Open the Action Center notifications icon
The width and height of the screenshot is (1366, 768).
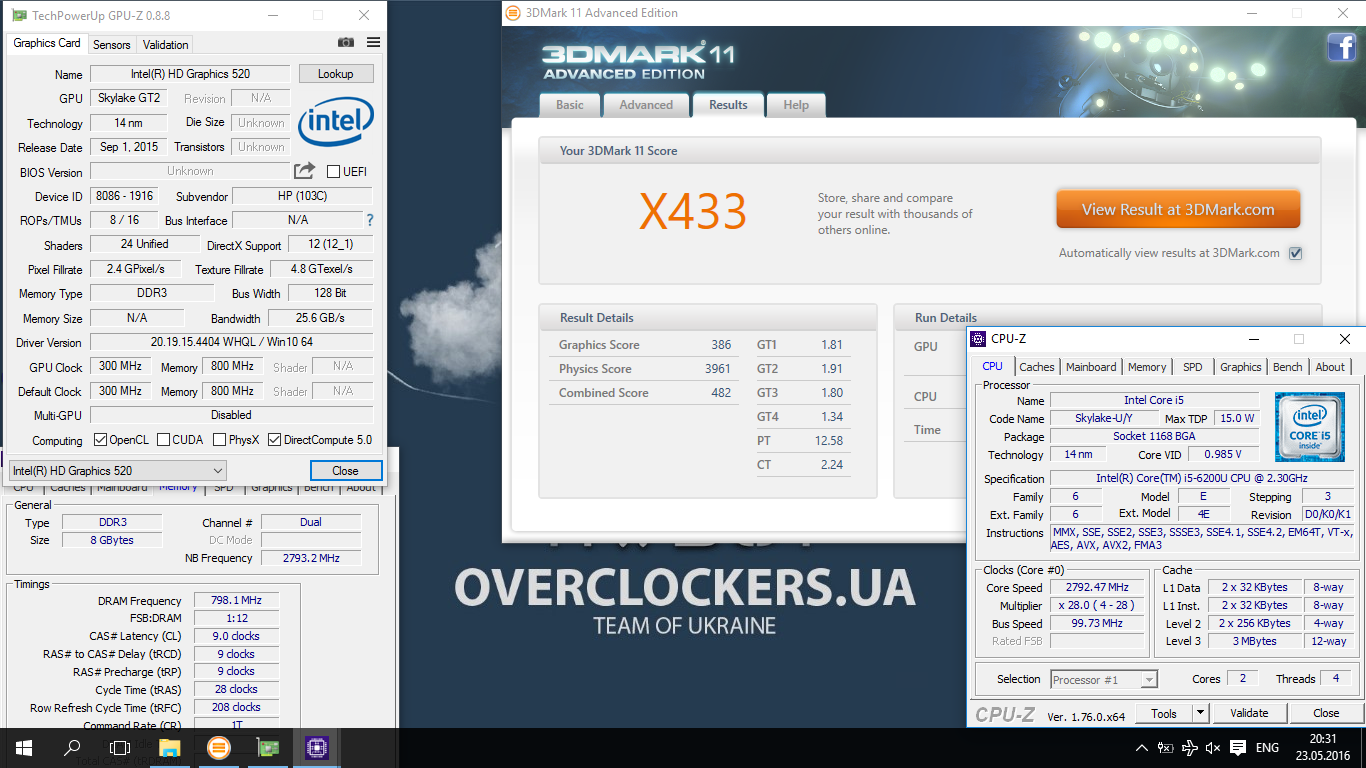click(x=1237, y=748)
